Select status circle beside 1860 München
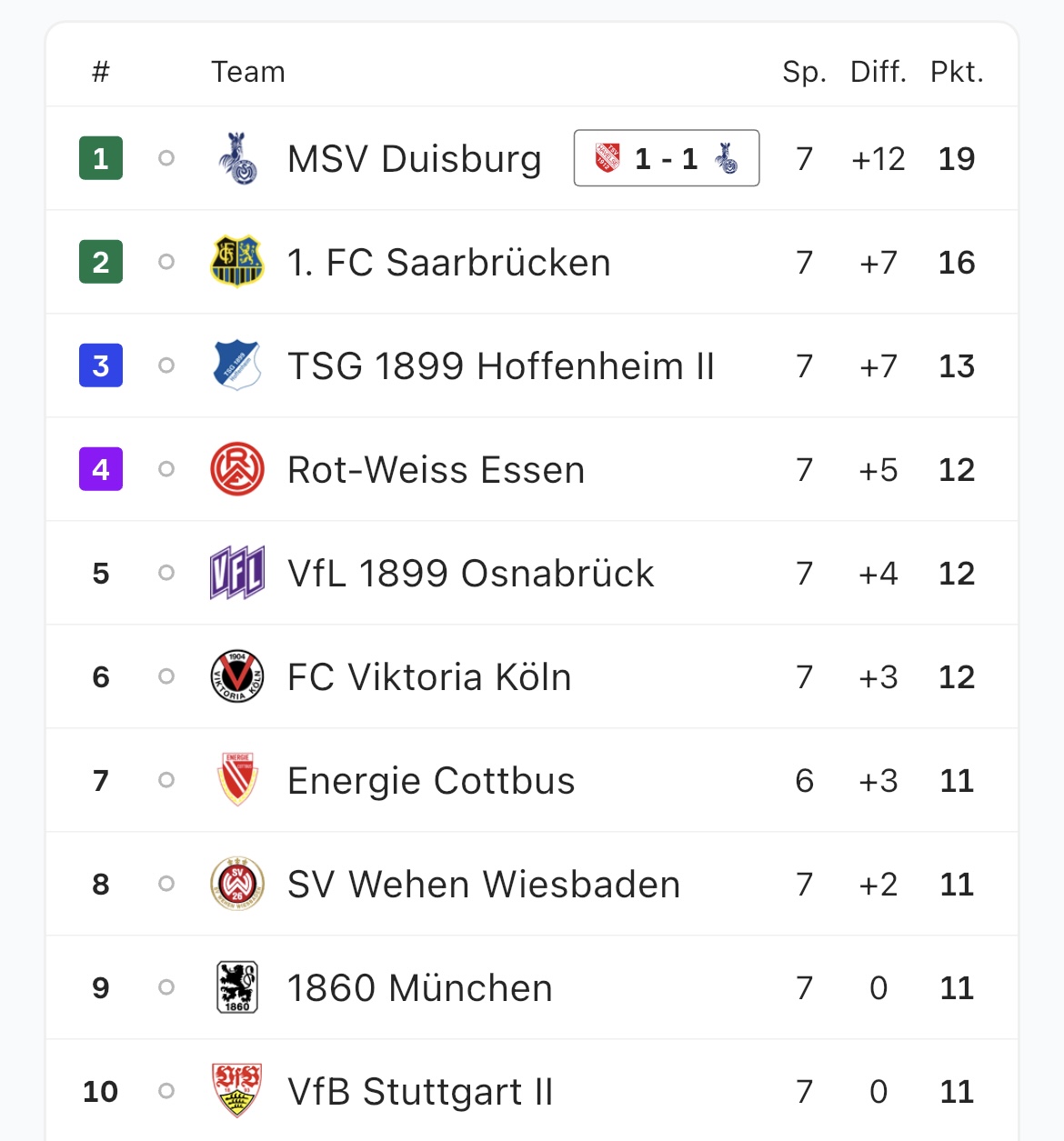Screen dimensions: 1064x1141 click(166, 987)
